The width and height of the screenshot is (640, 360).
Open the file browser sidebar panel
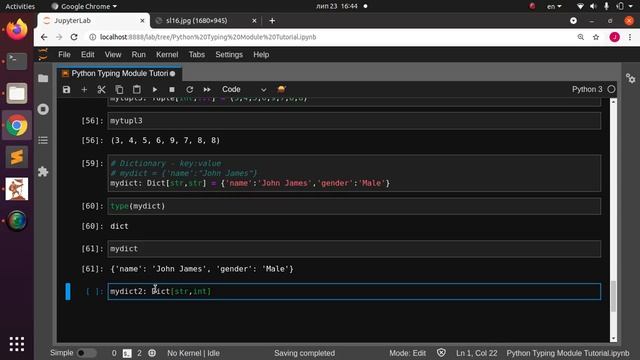coord(43,78)
